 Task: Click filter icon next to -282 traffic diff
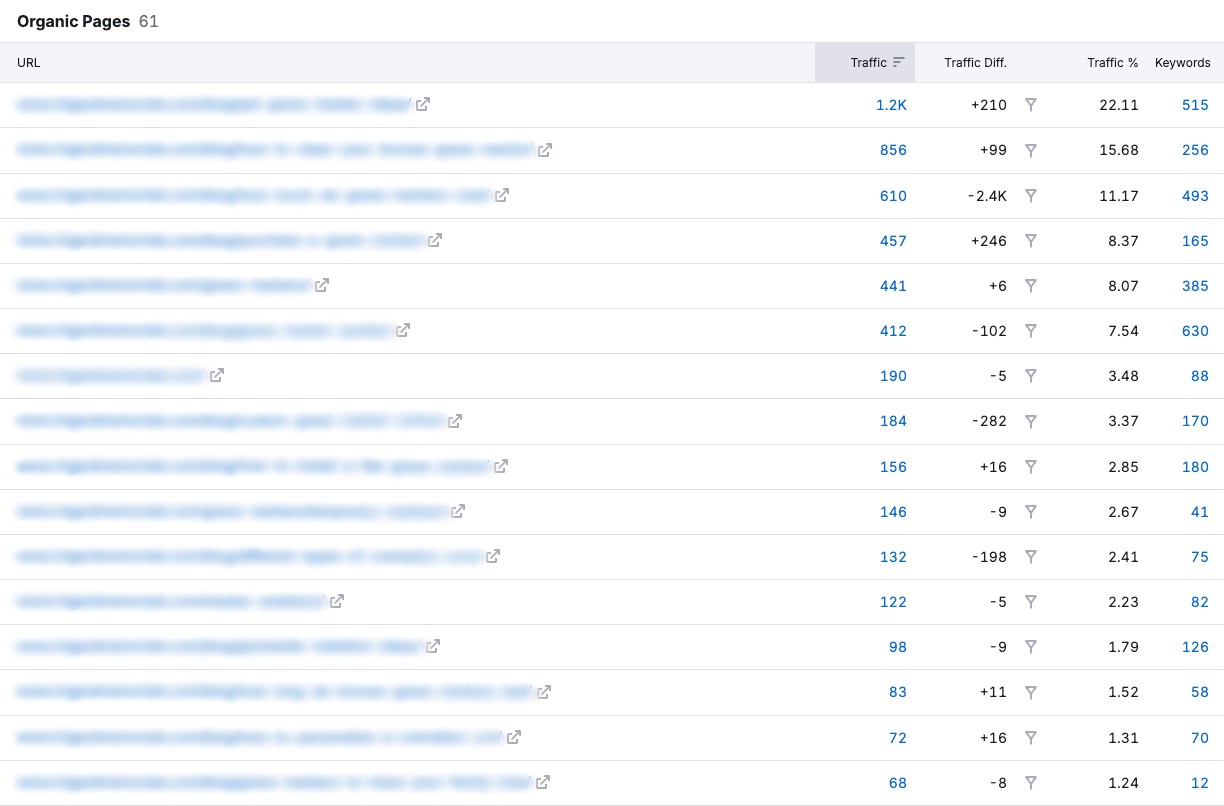coord(1031,421)
